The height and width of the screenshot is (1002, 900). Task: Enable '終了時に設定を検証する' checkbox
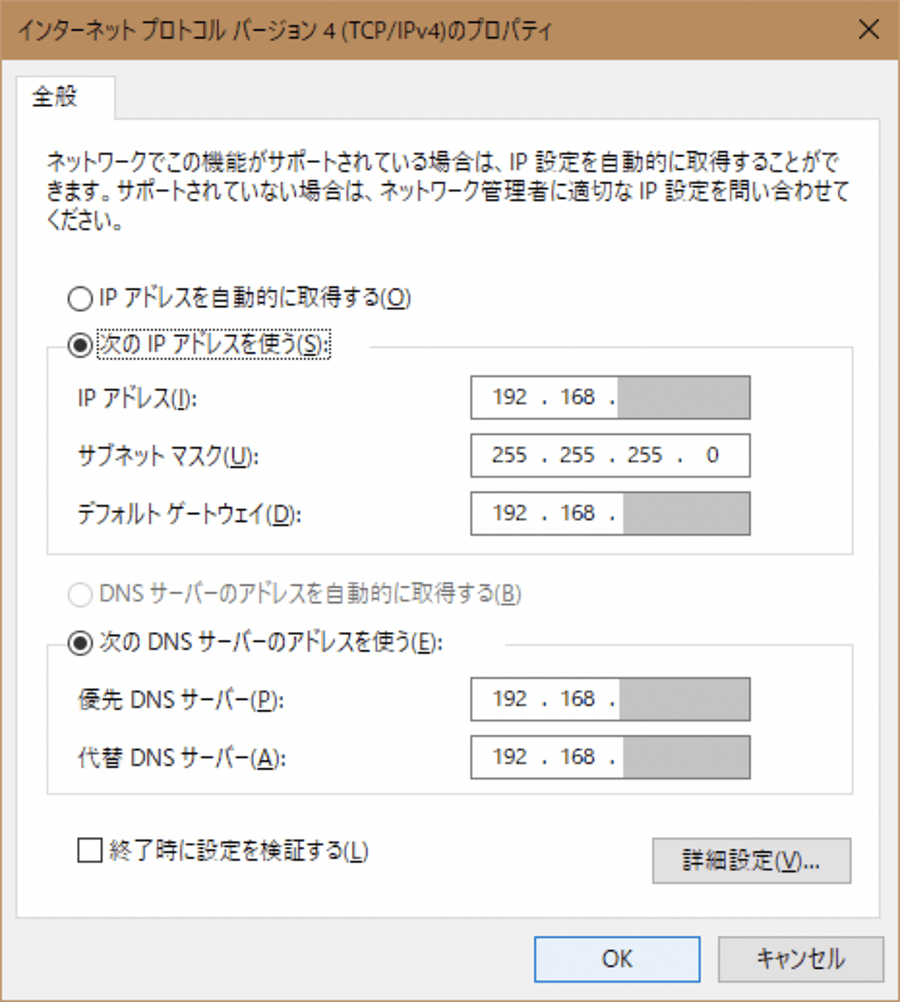[91, 851]
